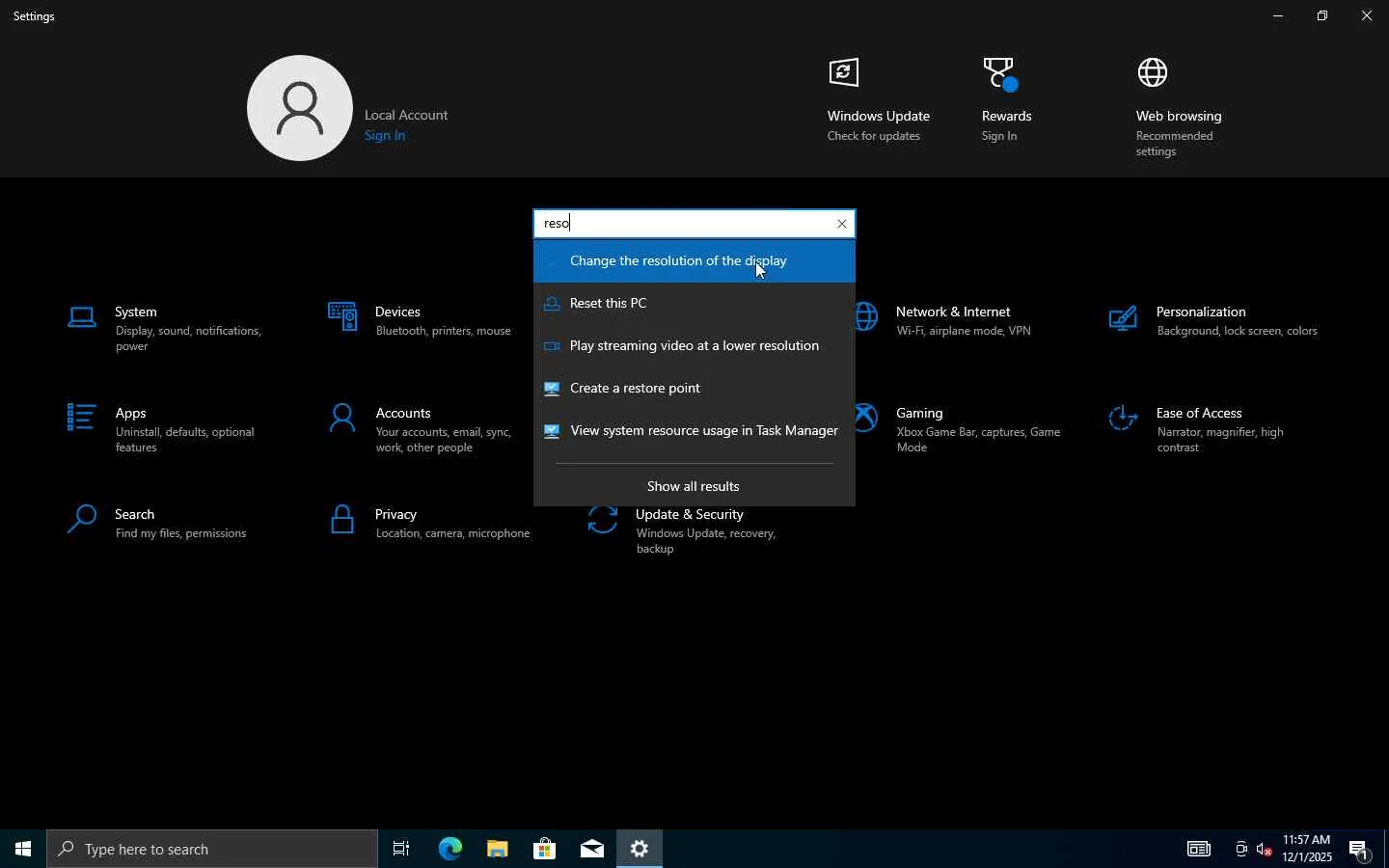Open the Network & Internet globe icon
Viewport: 1389px width, 868px height.
click(x=868, y=317)
